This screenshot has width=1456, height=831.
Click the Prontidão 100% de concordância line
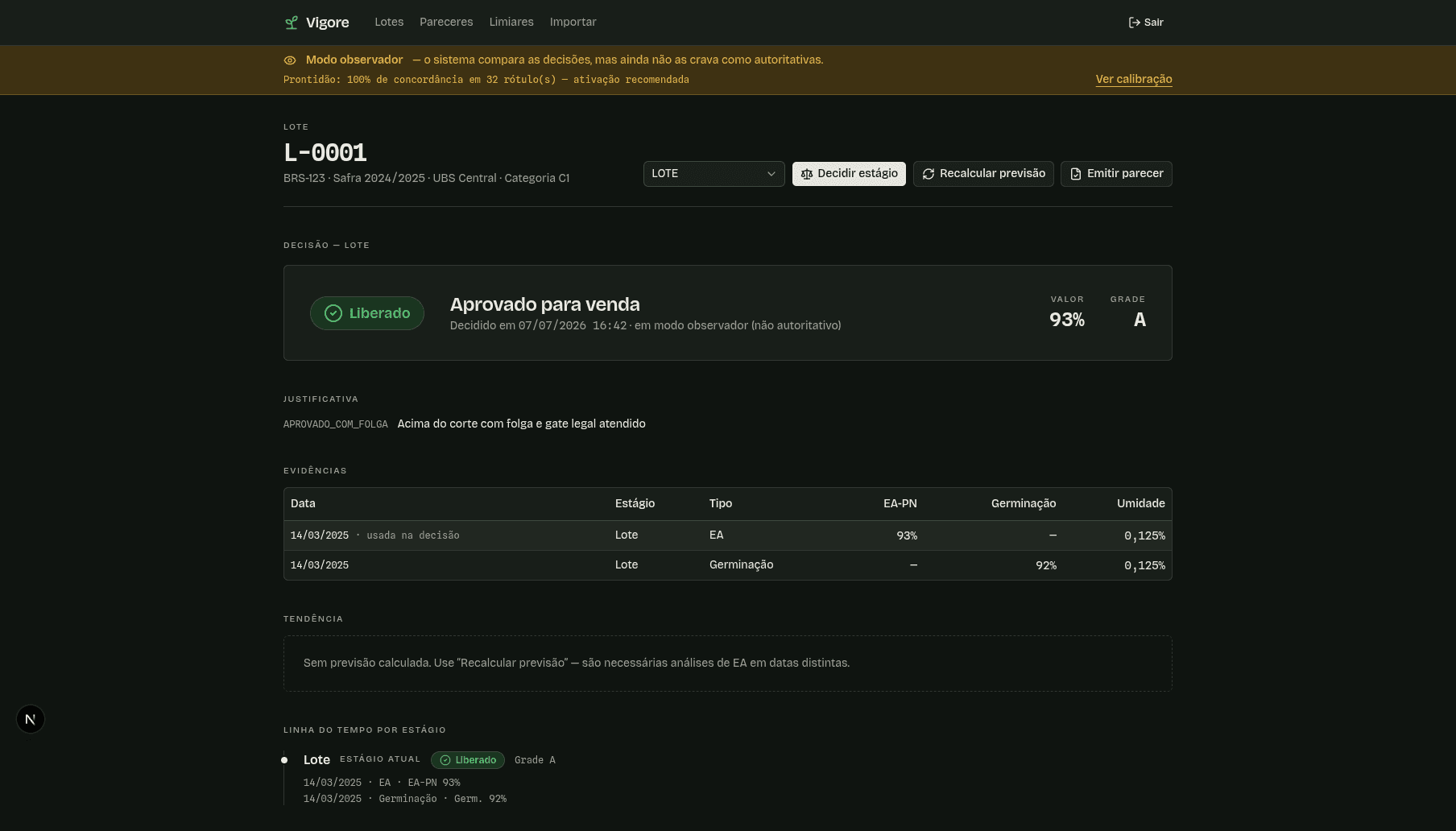pos(486,80)
